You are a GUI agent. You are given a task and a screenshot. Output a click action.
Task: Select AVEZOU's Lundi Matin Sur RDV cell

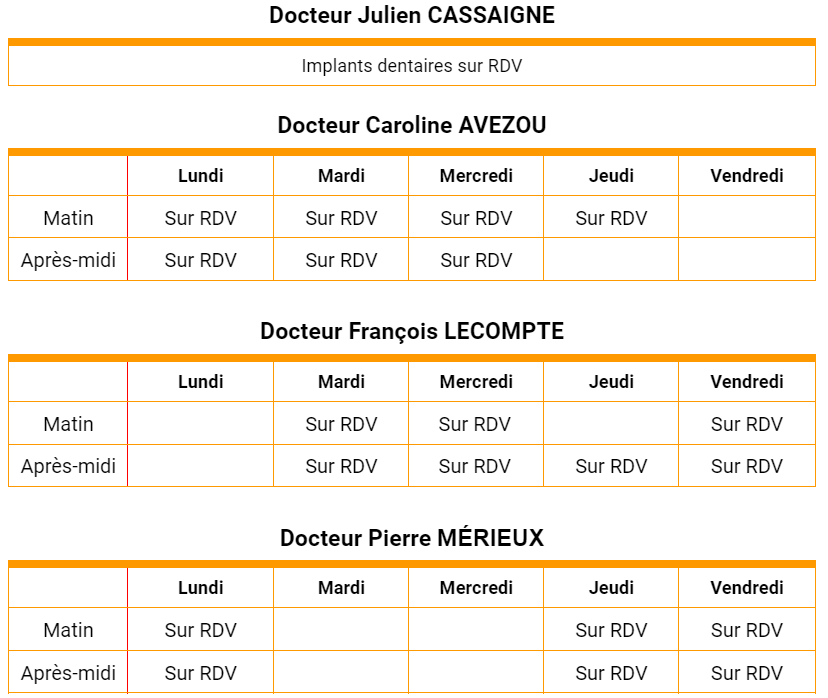pyautogui.click(x=201, y=218)
